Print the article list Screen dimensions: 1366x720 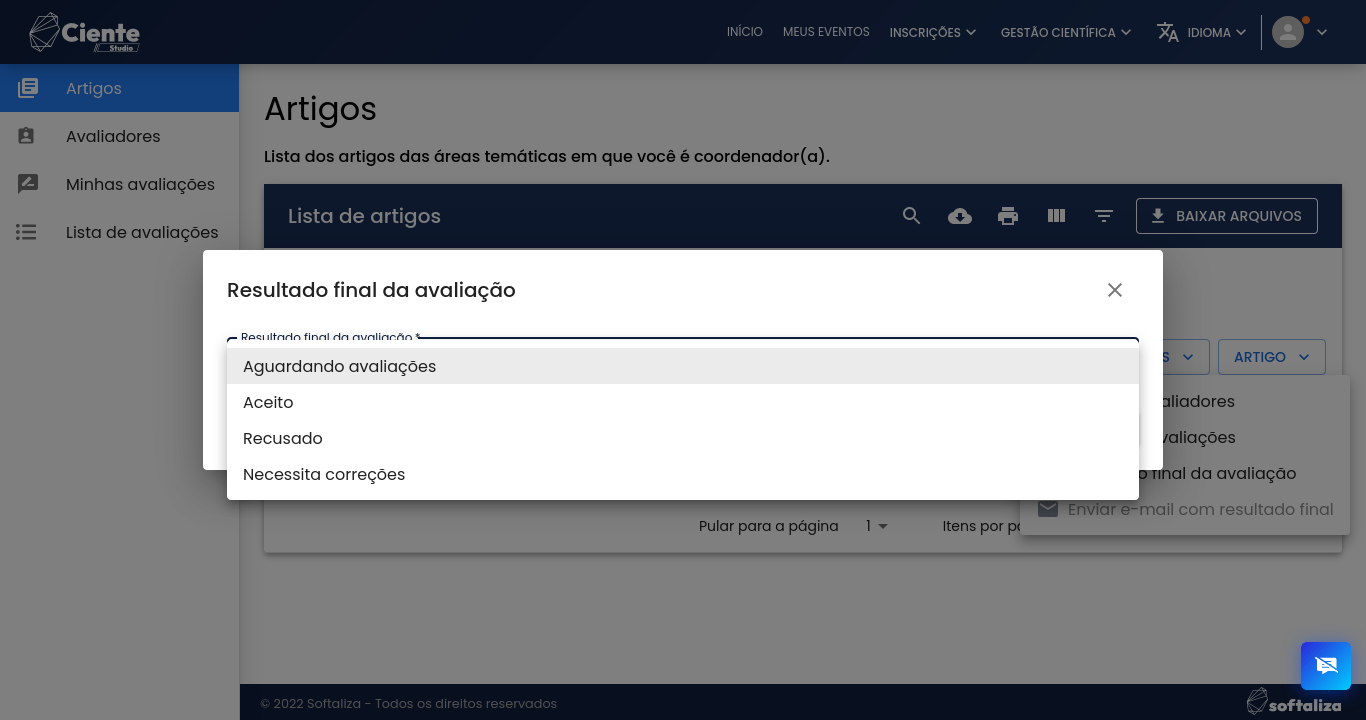click(1008, 216)
